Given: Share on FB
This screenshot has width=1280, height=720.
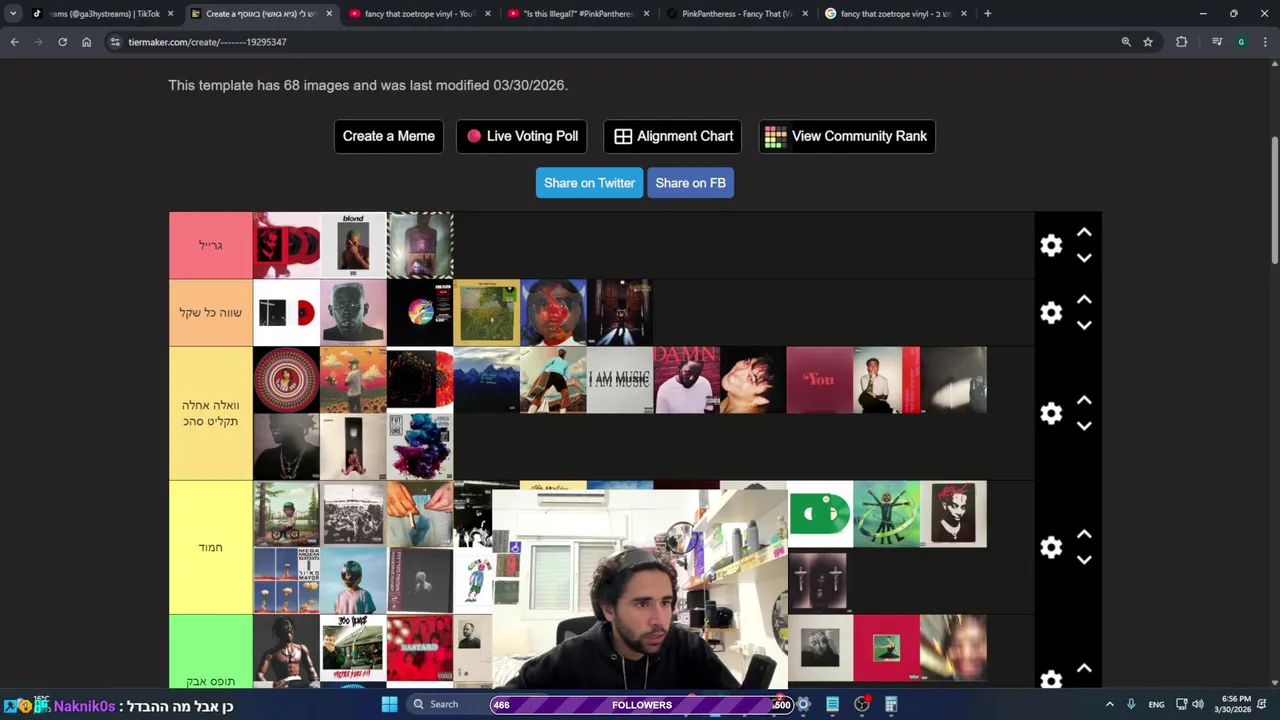Looking at the screenshot, I should pos(690,183).
